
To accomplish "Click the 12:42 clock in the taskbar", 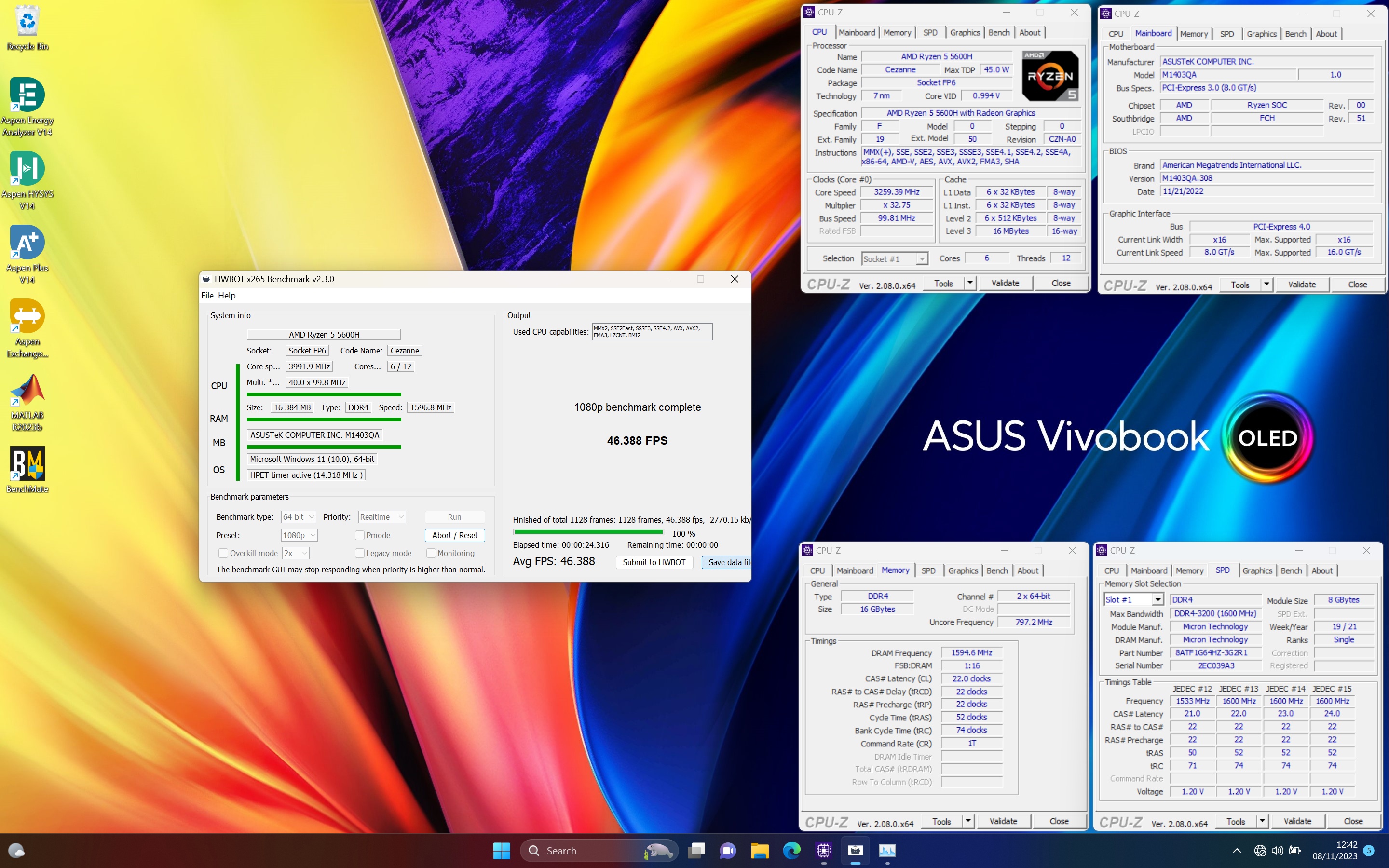I will pos(1347,844).
